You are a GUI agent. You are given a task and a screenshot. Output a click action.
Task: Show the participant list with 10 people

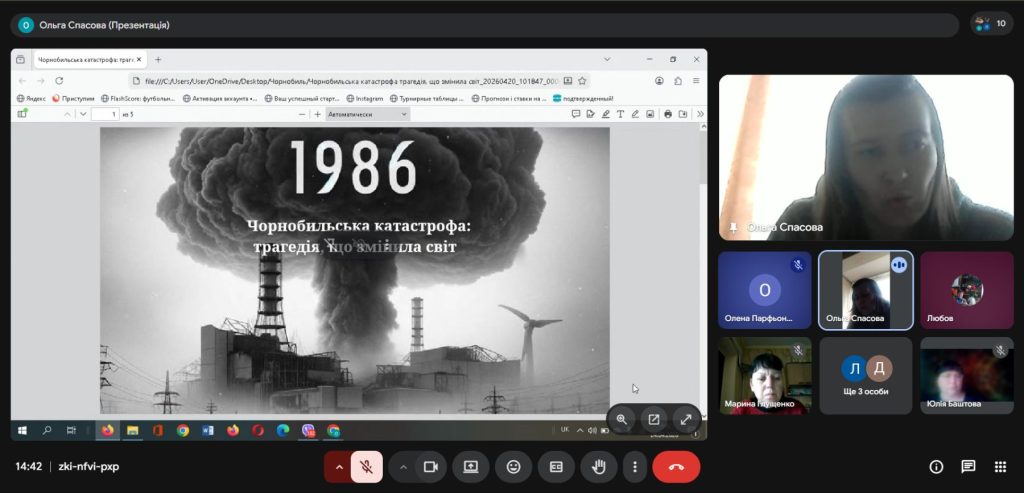point(991,24)
